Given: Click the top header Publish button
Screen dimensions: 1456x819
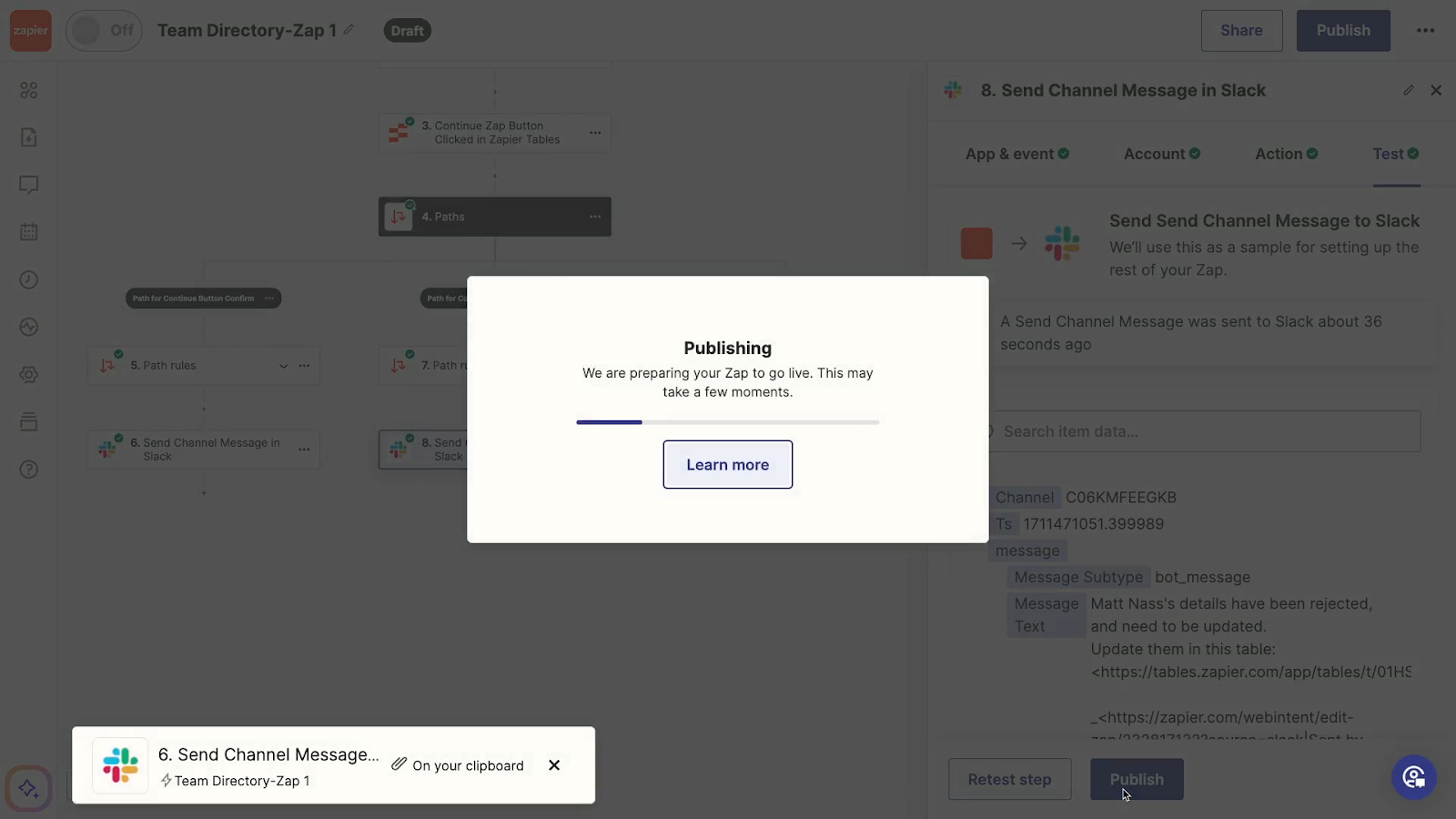Looking at the screenshot, I should tap(1343, 30).
